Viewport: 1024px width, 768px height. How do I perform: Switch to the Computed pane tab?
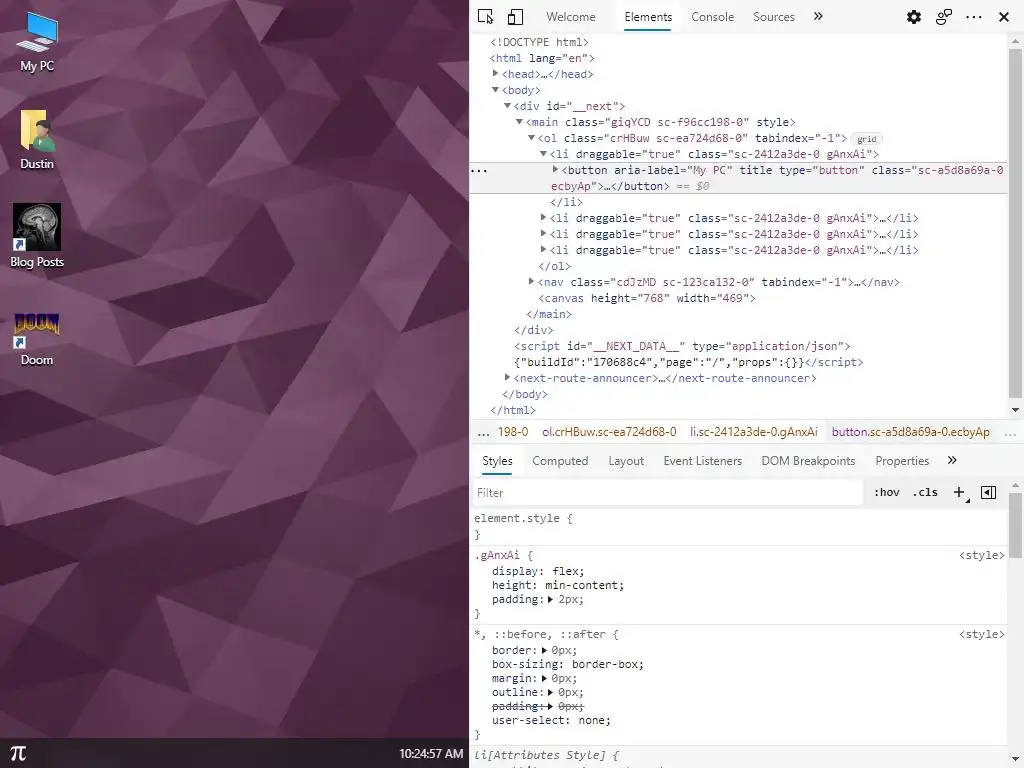(560, 461)
